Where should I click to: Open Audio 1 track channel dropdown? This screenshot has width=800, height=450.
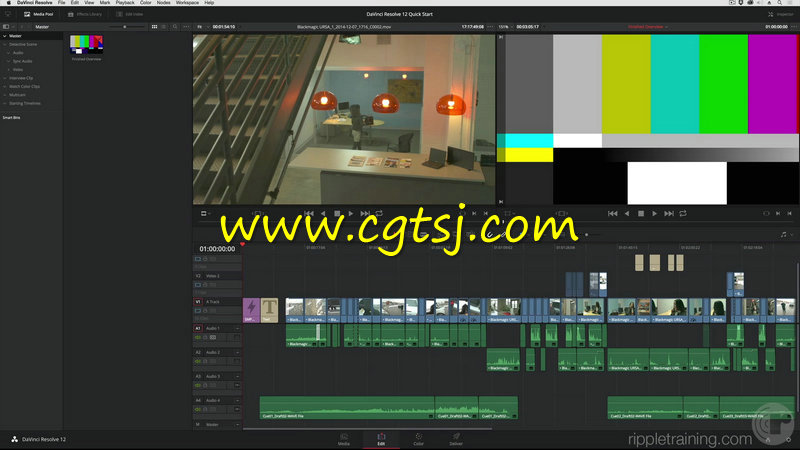pos(237,328)
